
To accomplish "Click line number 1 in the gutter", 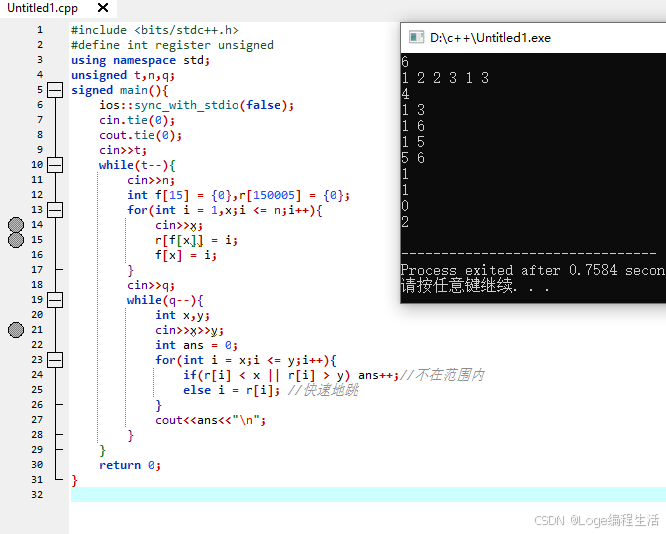I will click(x=40, y=30).
